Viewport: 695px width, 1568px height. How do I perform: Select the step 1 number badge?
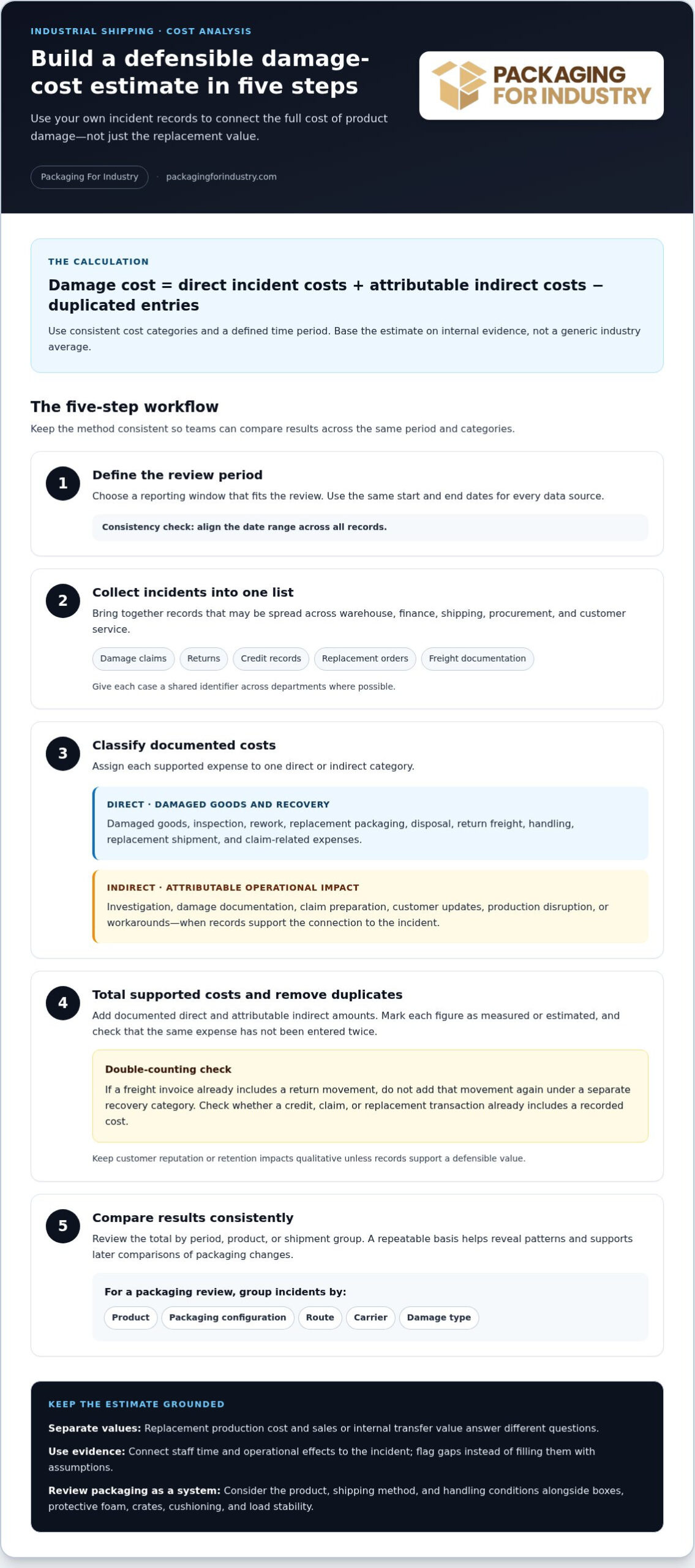(63, 483)
